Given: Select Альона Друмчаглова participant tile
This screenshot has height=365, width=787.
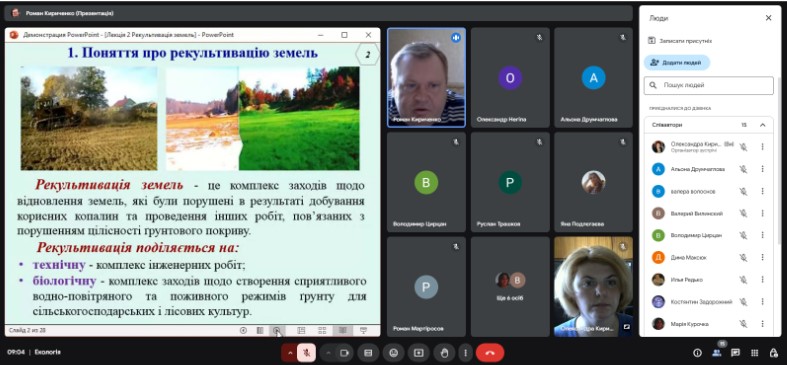Looking at the screenshot, I should click(x=593, y=77).
